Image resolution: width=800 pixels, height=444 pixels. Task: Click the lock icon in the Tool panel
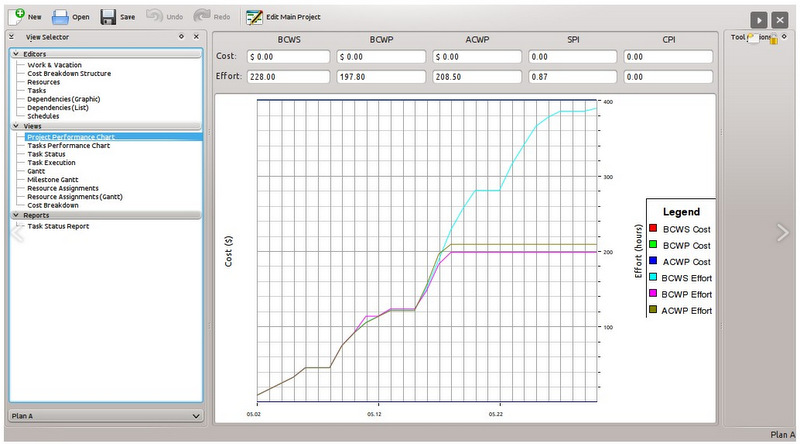pos(773,39)
